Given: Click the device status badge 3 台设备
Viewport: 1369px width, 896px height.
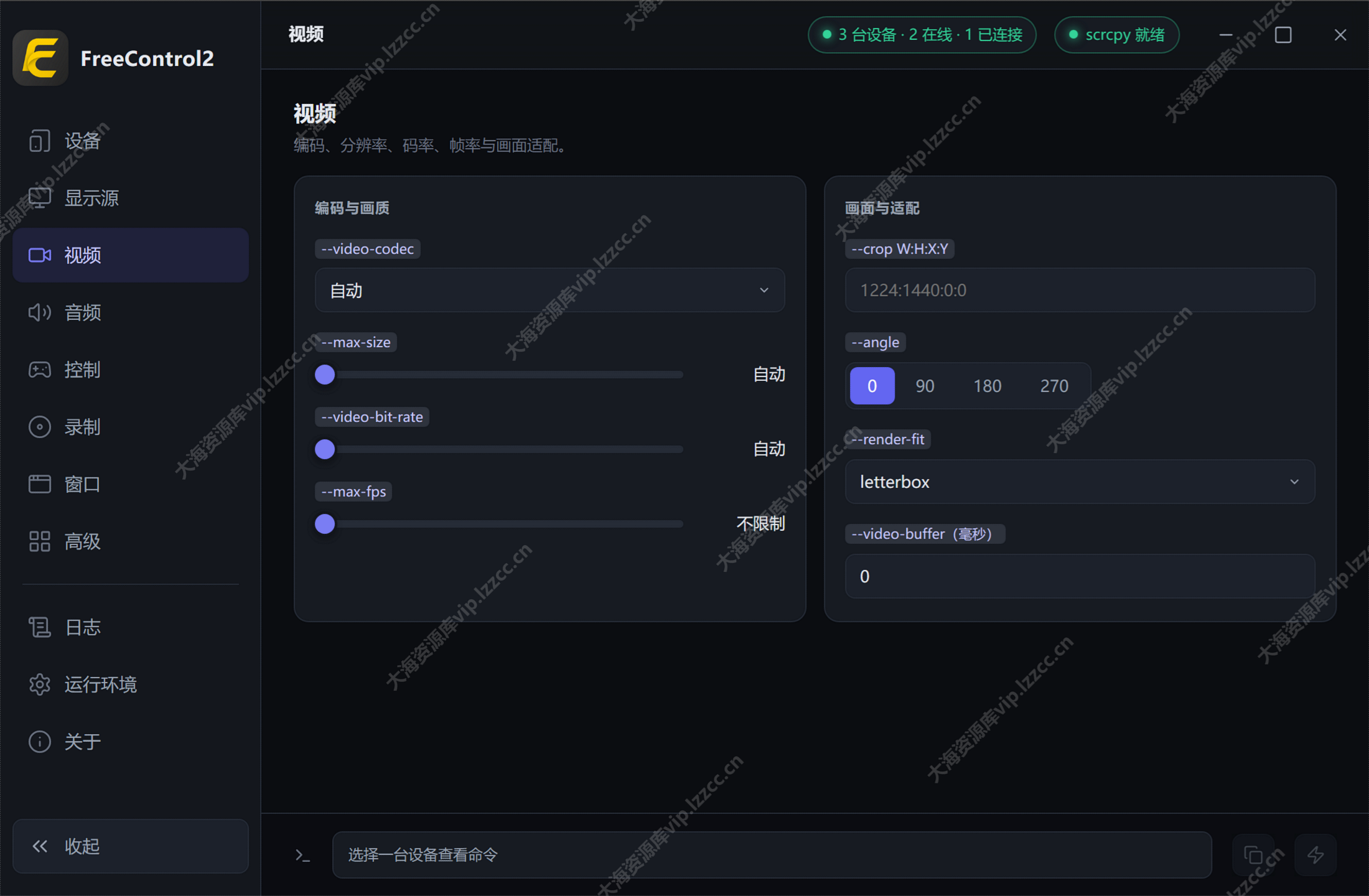Looking at the screenshot, I should (922, 35).
